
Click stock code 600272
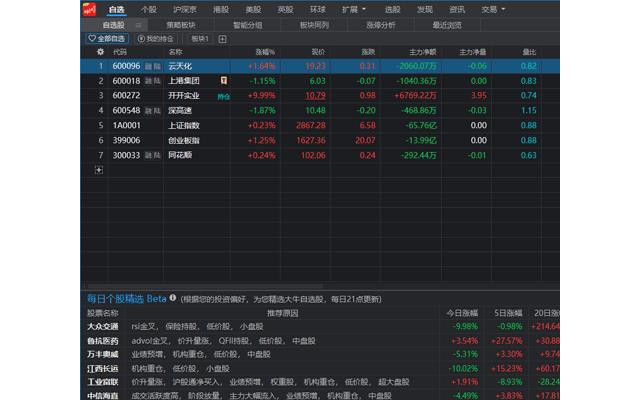[x=127, y=96]
